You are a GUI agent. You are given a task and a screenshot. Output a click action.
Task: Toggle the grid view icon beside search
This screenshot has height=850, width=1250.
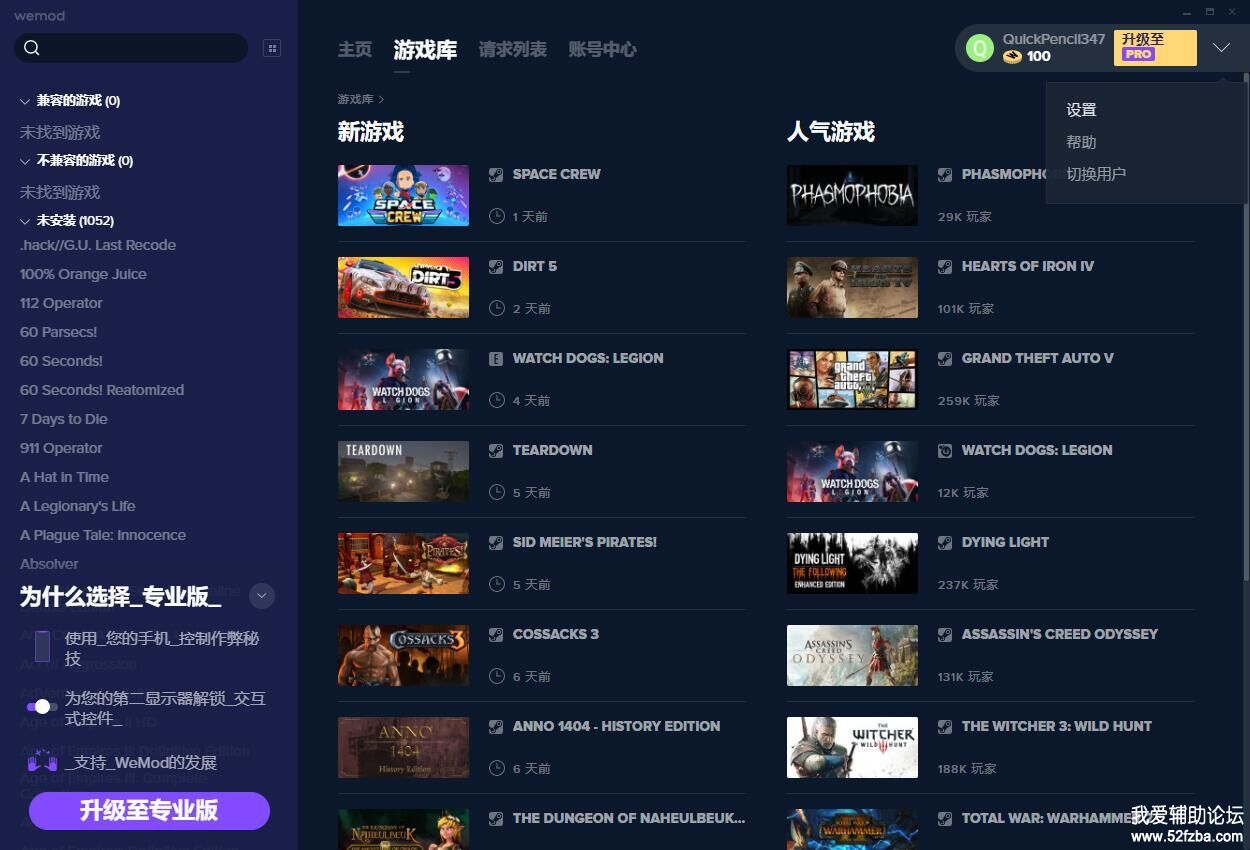click(272, 48)
